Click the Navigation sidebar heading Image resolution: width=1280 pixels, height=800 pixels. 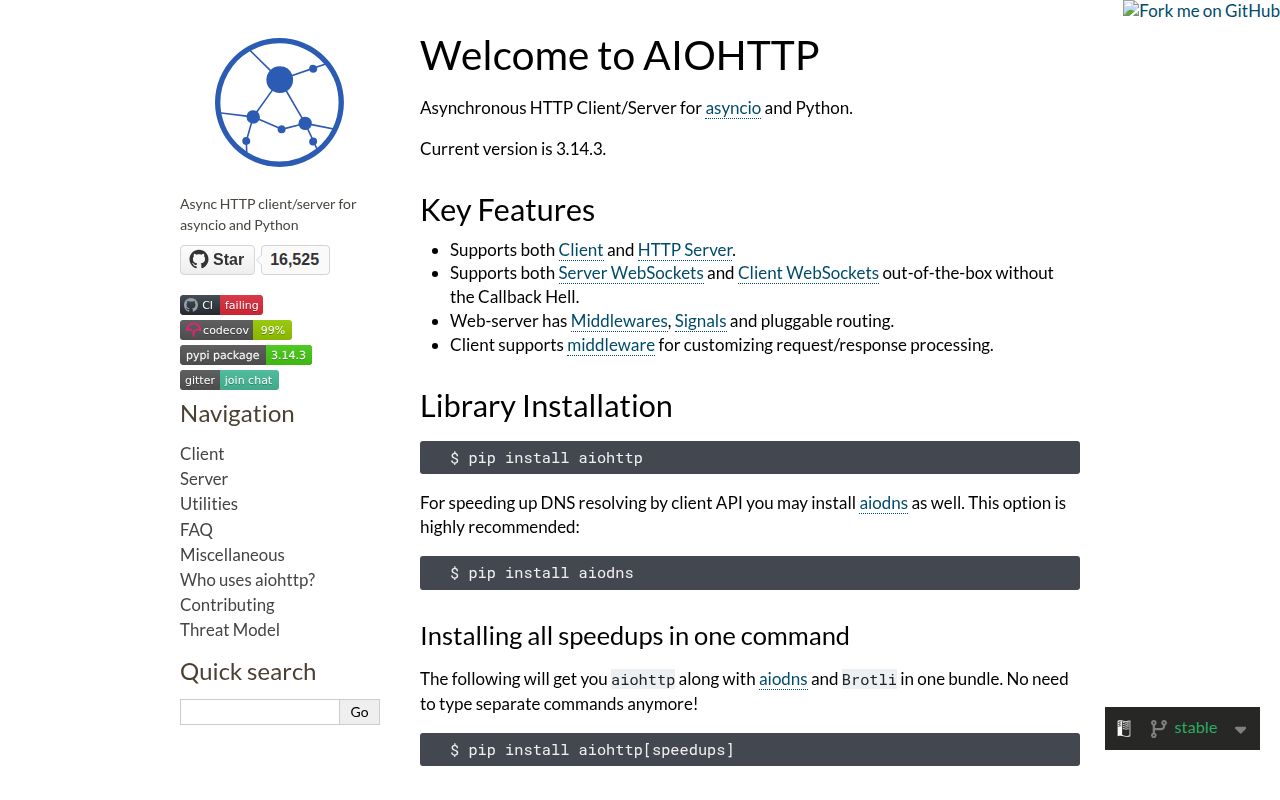(x=237, y=414)
